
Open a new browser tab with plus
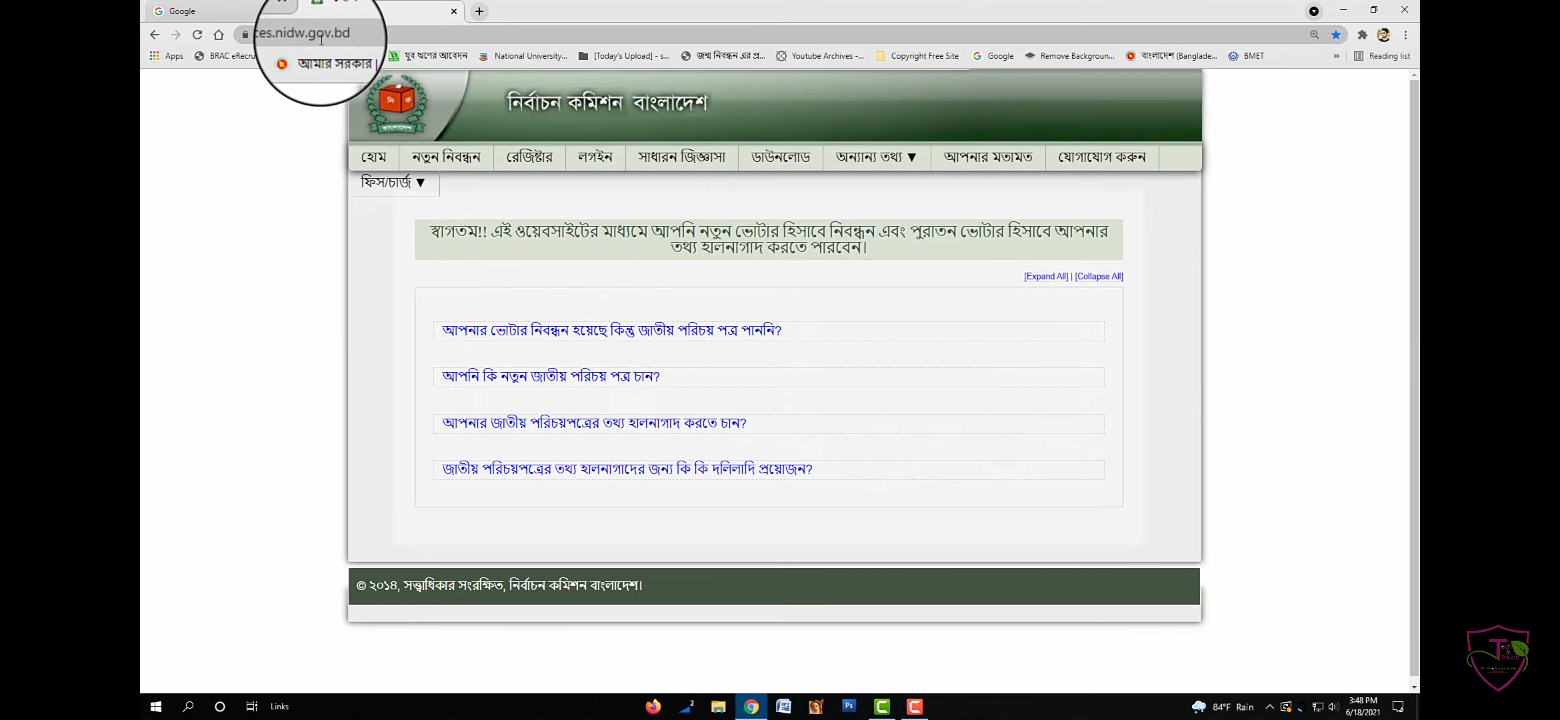point(479,11)
